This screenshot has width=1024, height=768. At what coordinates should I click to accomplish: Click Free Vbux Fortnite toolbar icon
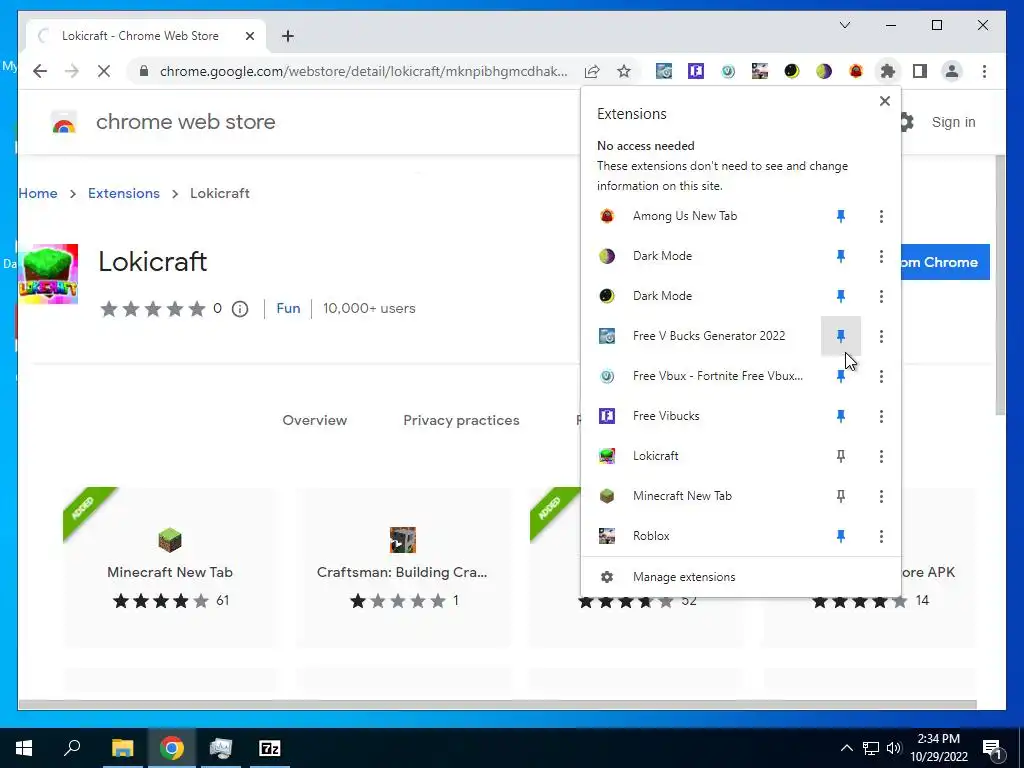728,71
